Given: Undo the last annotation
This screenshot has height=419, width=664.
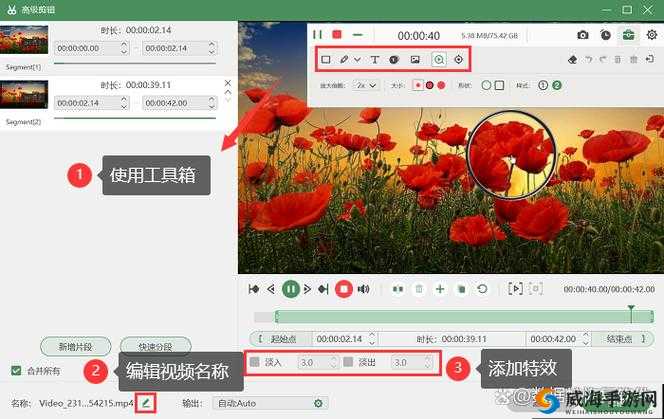Looking at the screenshot, I should pyautogui.click(x=589, y=60).
